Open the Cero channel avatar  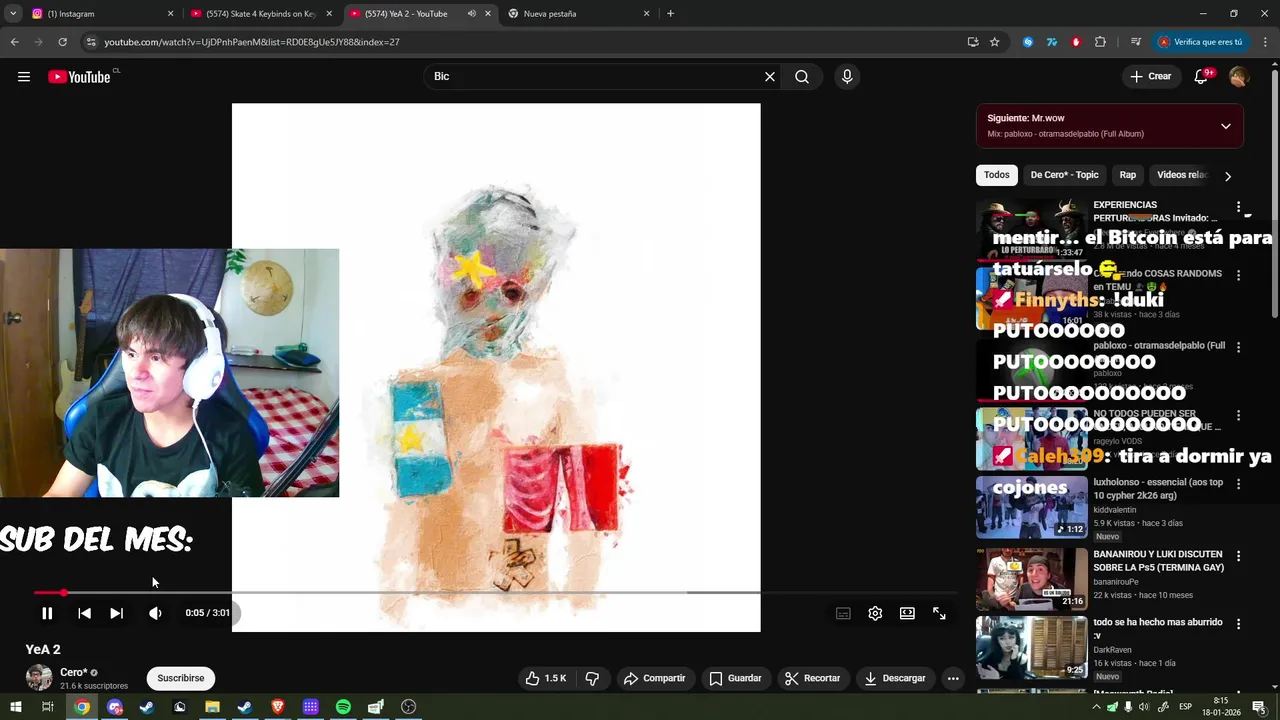(x=39, y=677)
